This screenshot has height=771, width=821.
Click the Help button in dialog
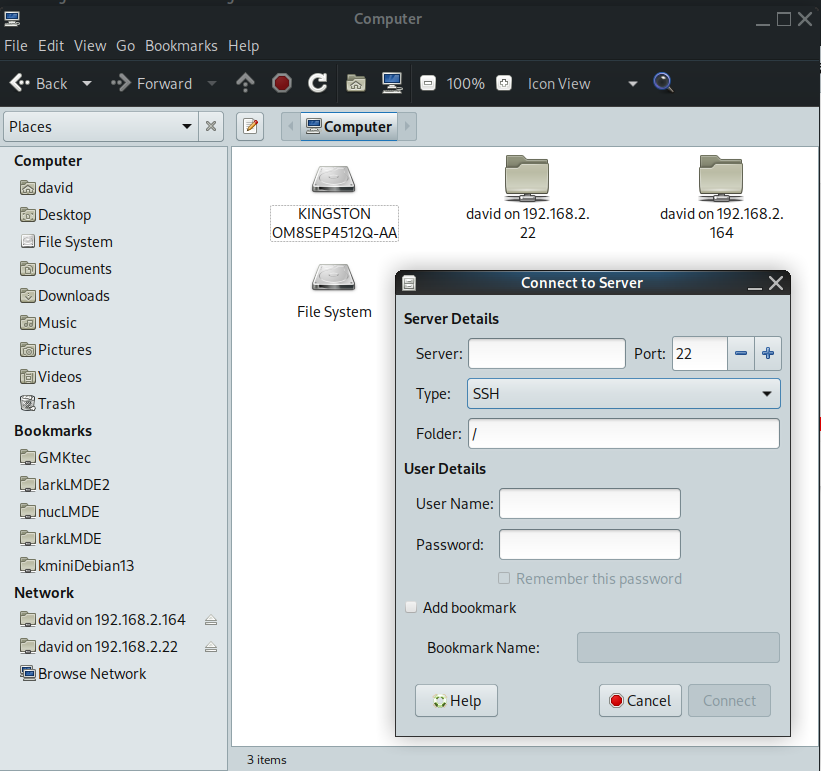[x=456, y=700]
